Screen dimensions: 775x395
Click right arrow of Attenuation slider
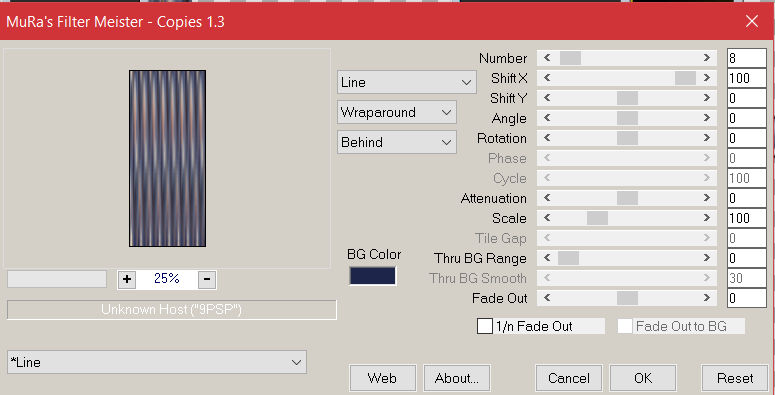(707, 198)
